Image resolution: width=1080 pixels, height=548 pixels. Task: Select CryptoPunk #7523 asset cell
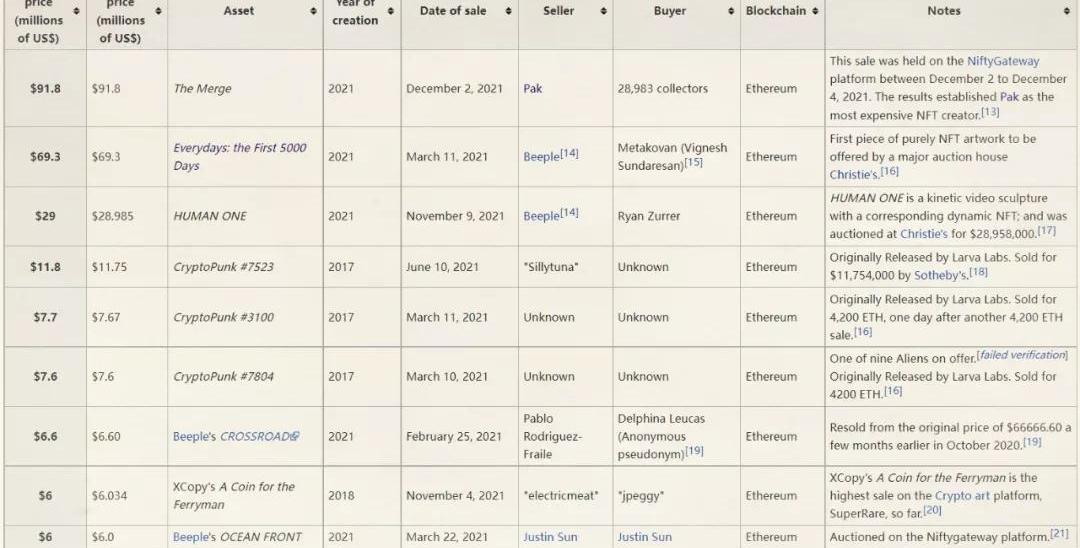[x=245, y=266]
